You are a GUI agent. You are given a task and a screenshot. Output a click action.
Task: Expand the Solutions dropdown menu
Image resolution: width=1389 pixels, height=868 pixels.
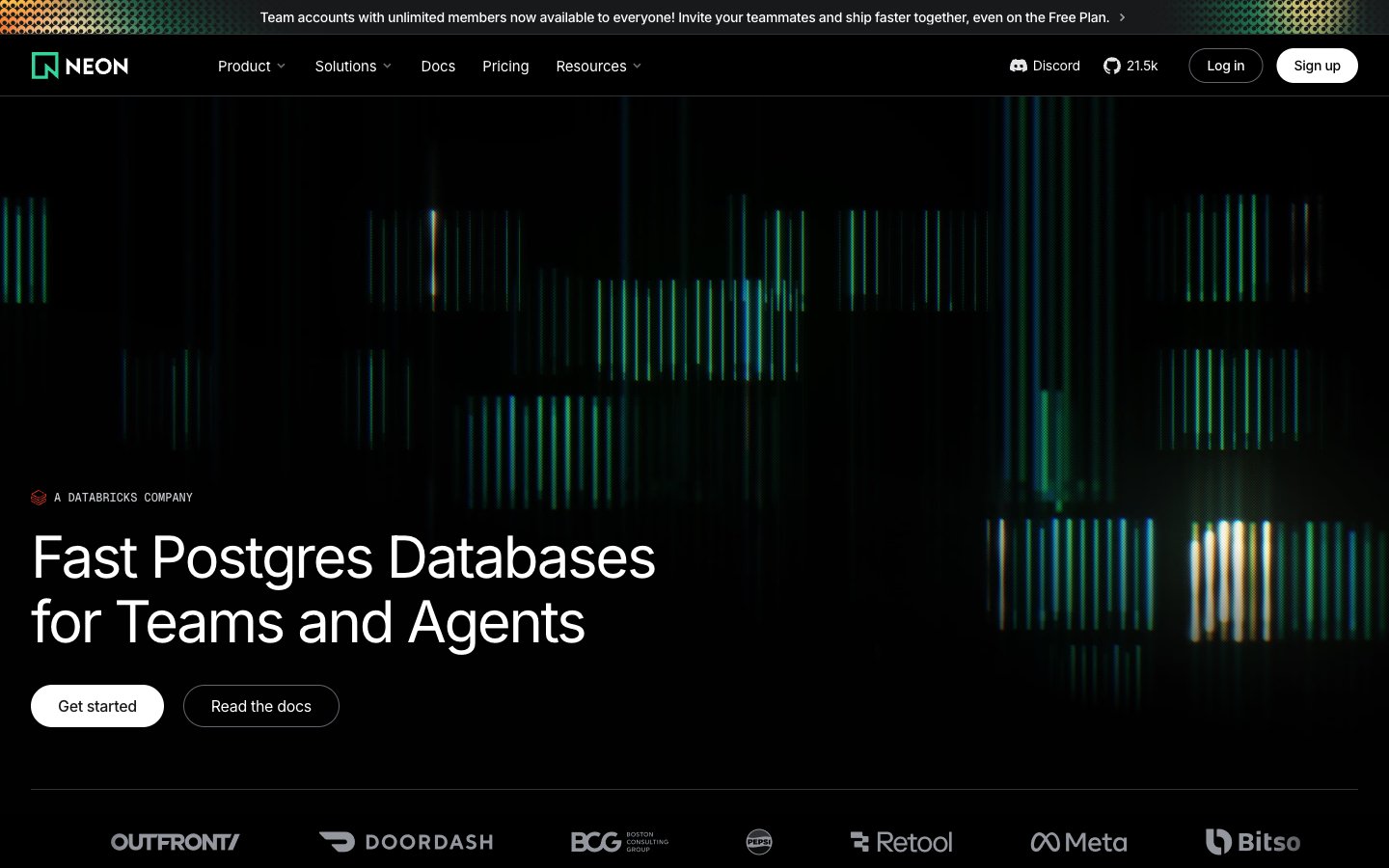click(x=353, y=66)
